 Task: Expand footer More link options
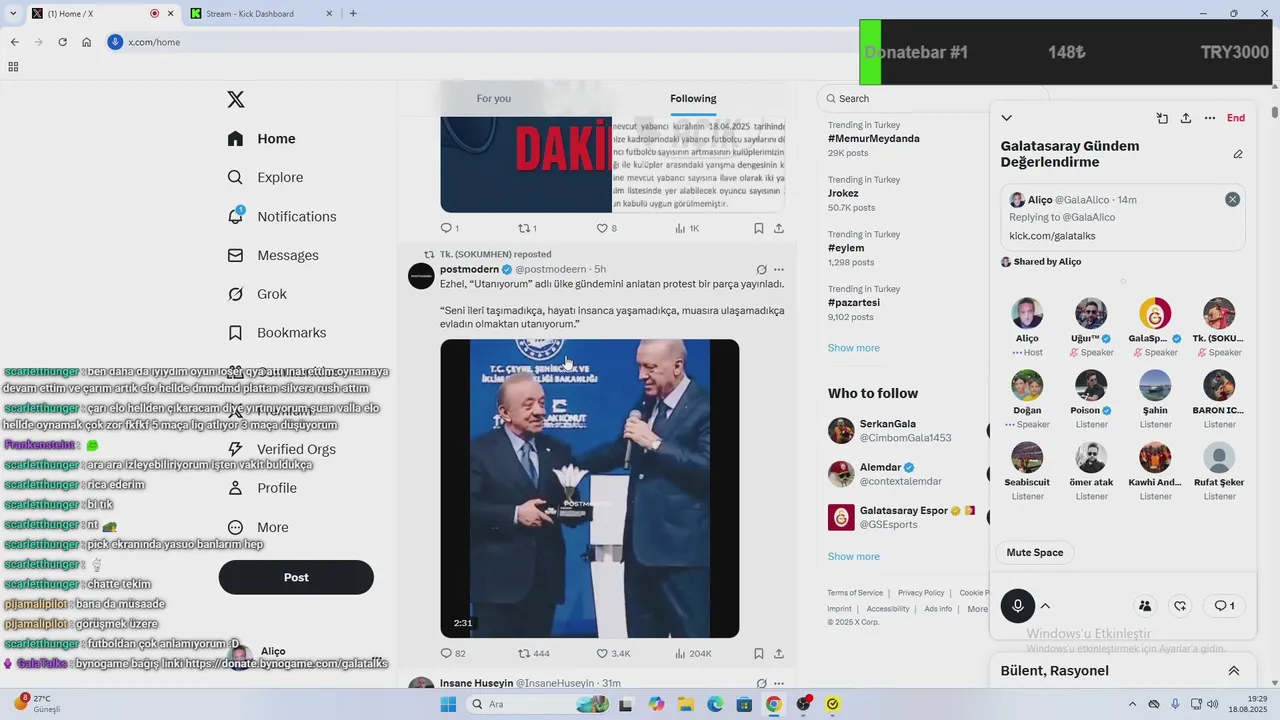point(977,609)
